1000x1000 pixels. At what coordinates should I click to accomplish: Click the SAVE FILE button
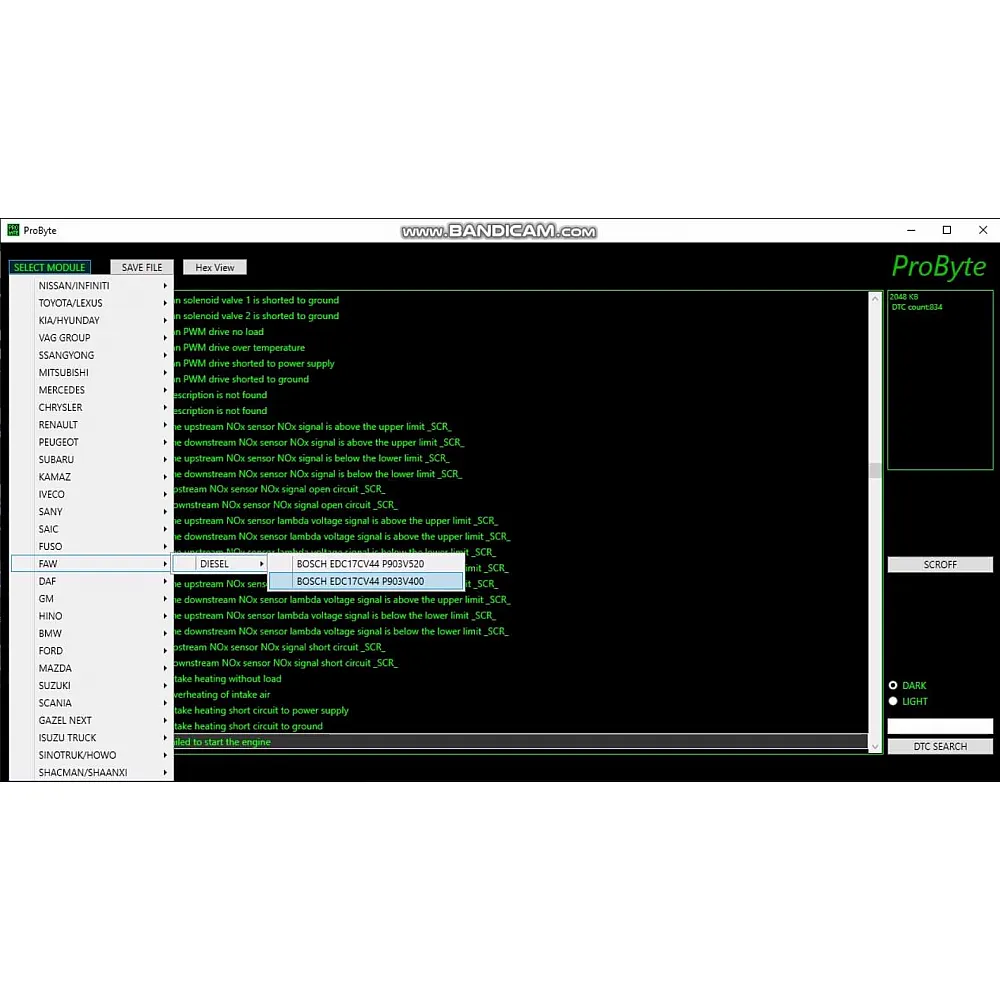click(142, 267)
